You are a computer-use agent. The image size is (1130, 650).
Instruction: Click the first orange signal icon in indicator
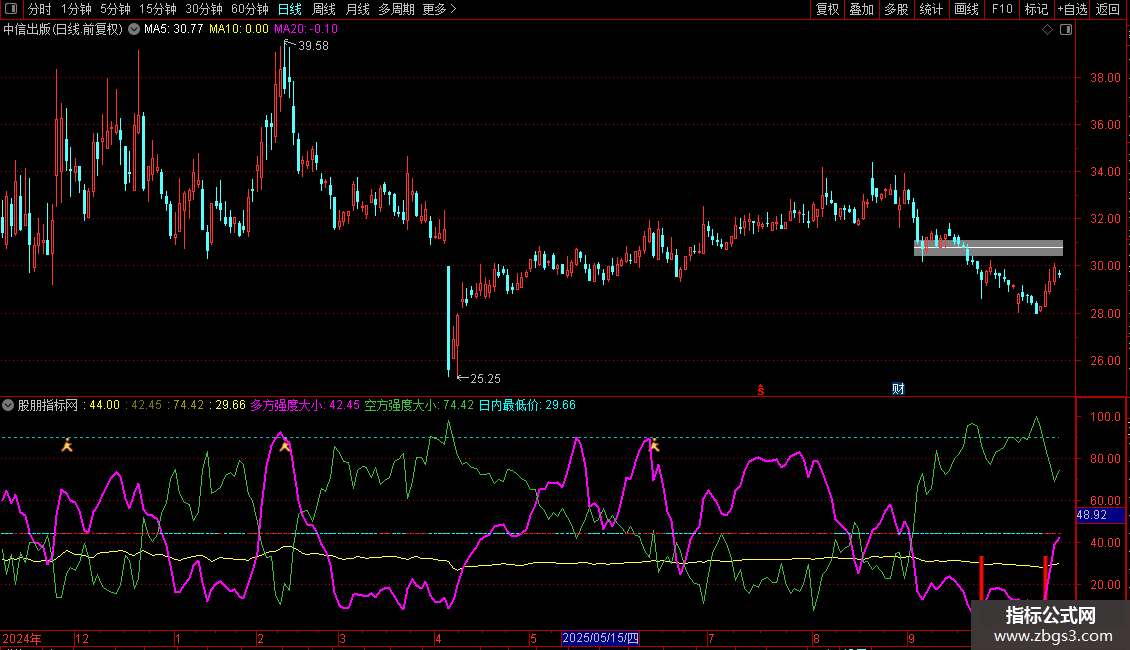pos(67,445)
